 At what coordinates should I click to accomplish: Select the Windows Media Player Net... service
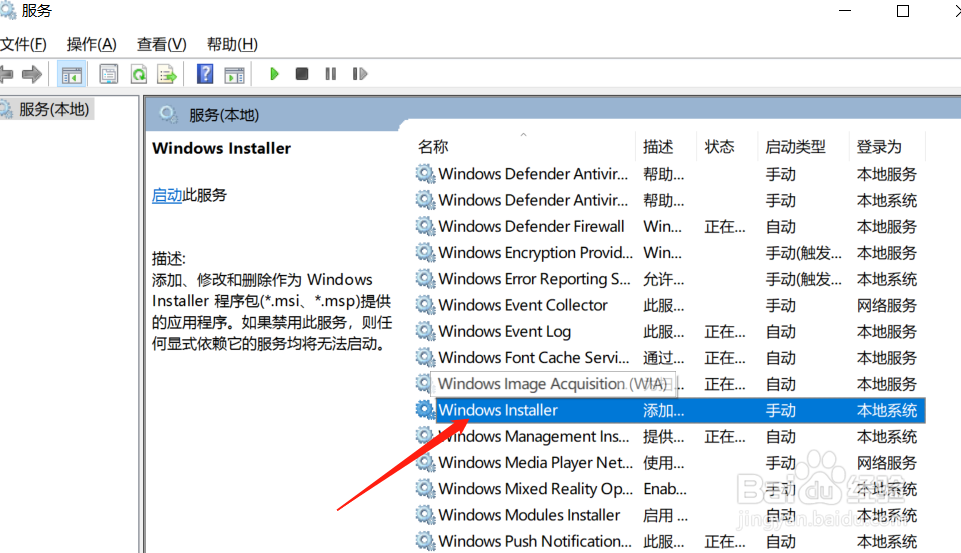point(536,462)
